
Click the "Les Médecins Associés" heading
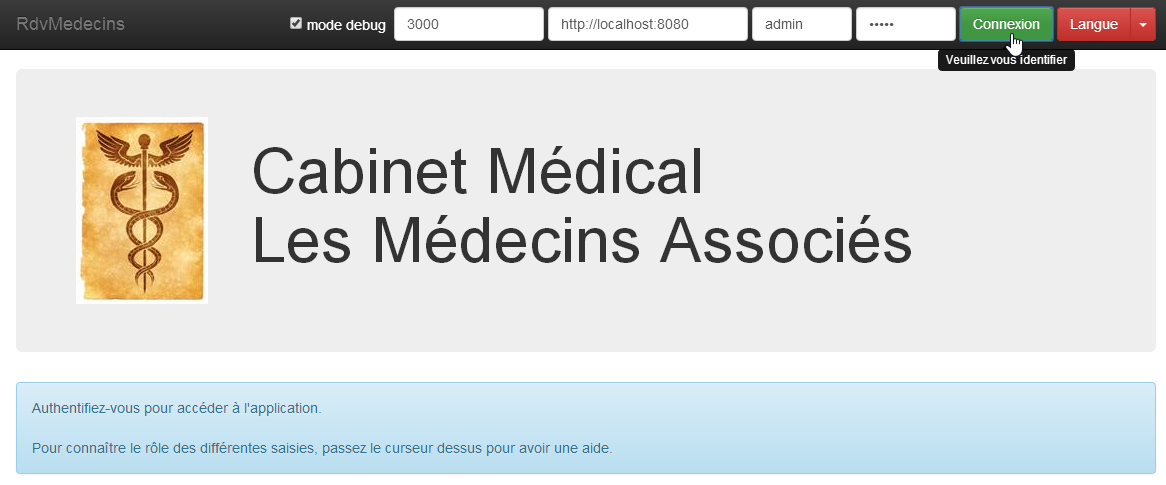[x=581, y=241]
